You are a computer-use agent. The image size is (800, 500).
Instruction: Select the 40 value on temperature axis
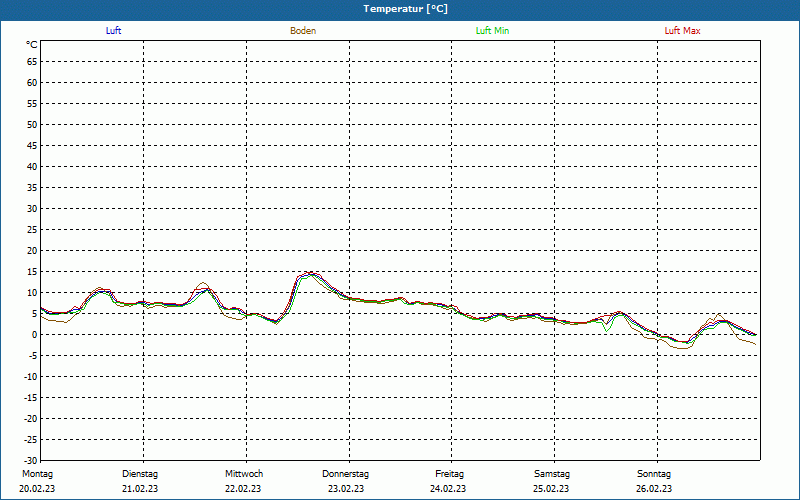32,166
